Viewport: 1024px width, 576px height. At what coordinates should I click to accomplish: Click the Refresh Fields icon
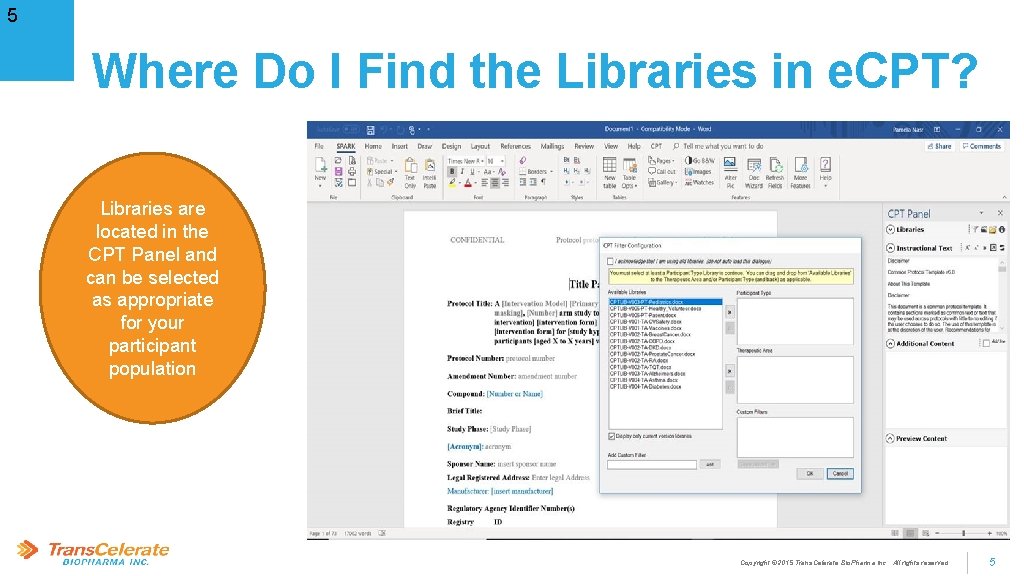775,169
